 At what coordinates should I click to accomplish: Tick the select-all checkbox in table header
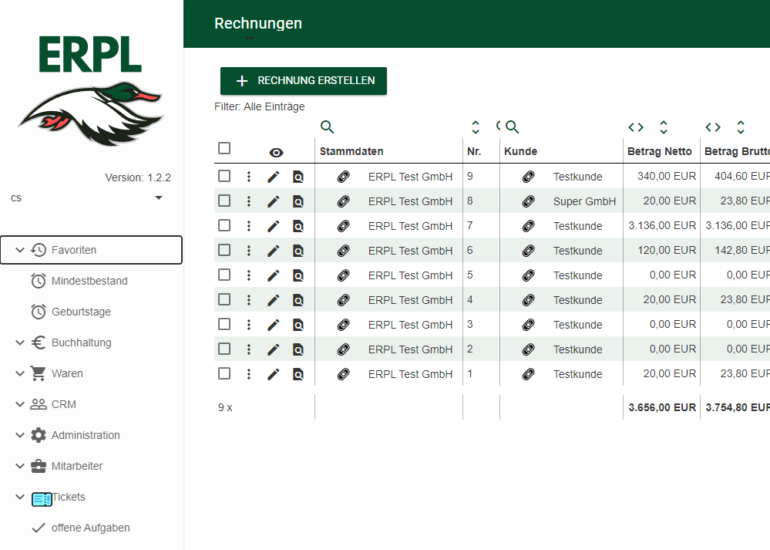click(x=224, y=149)
